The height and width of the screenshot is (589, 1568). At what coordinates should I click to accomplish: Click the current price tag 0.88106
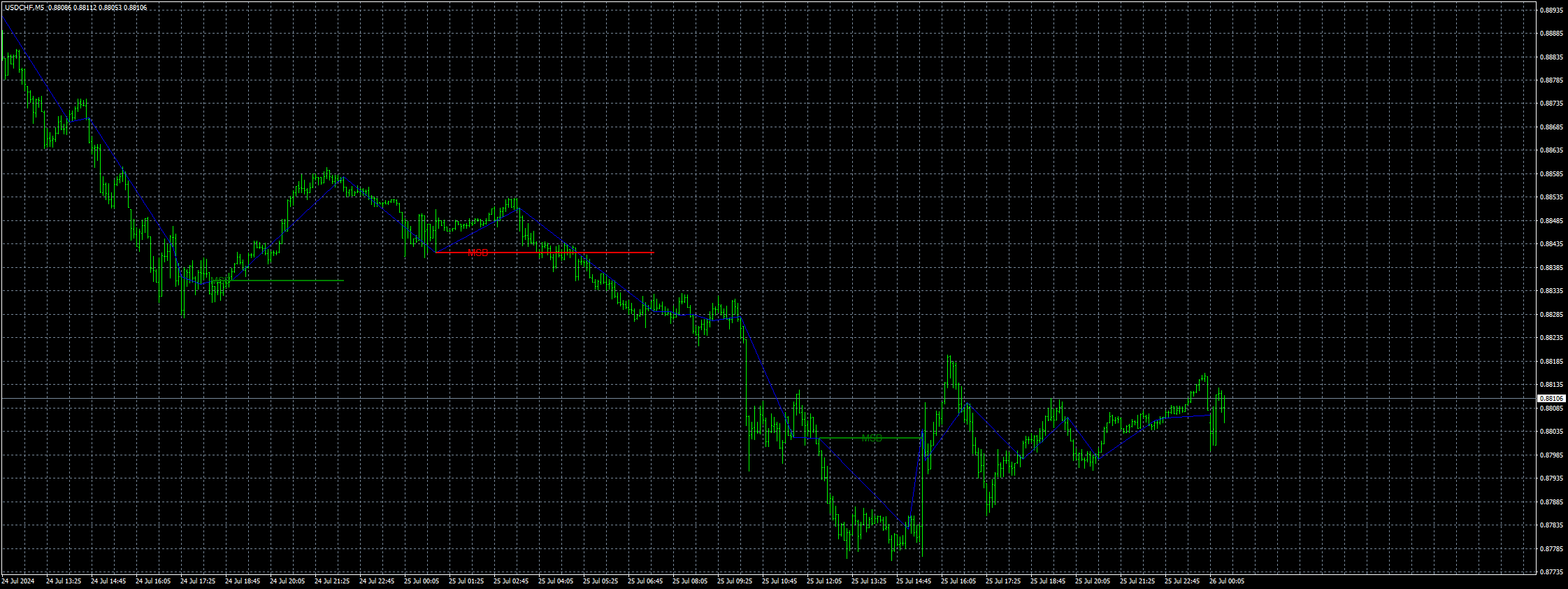[1551, 399]
